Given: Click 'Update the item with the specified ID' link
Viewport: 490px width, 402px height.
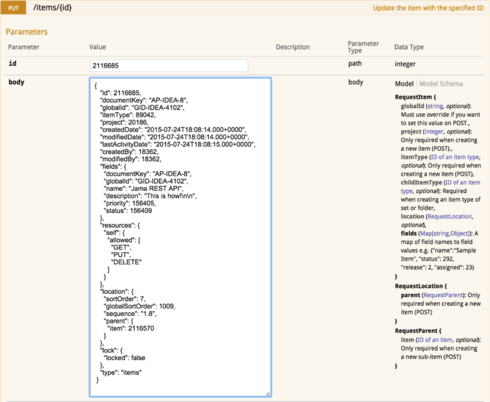Looking at the screenshot, I should tap(428, 8).
